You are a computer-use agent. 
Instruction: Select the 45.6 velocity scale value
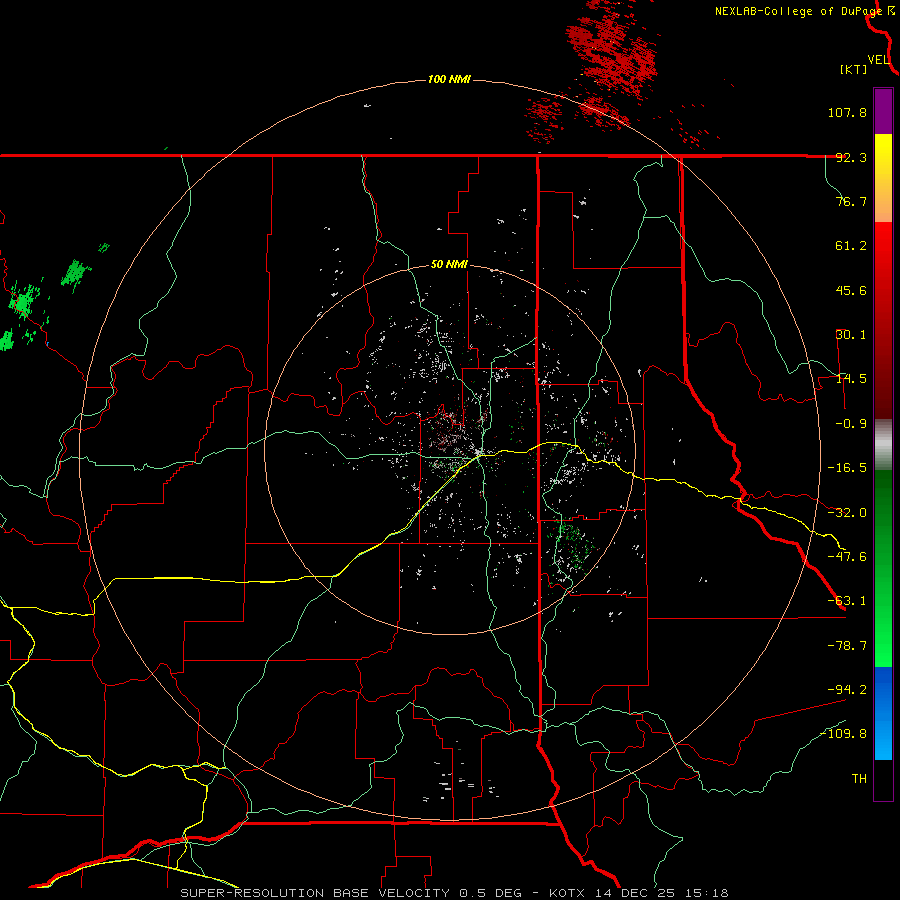851,290
